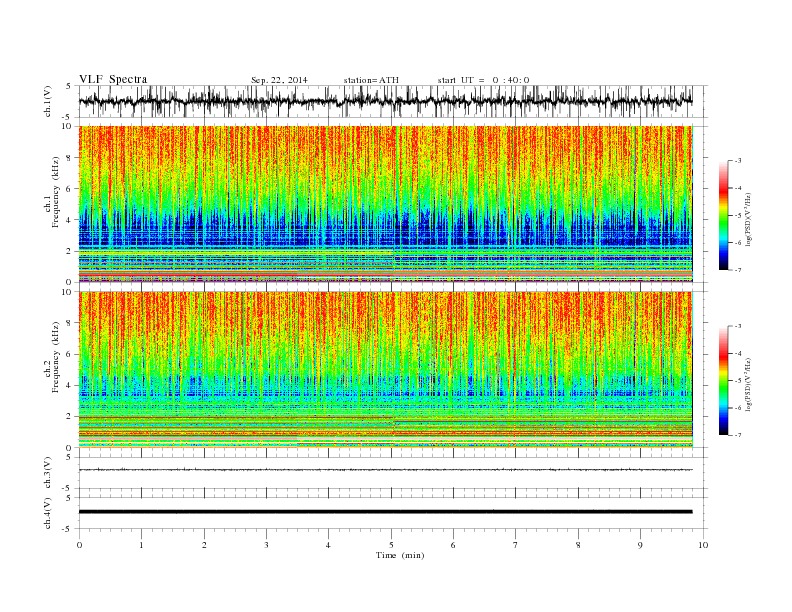Click the ch.2 spectrogram plot area
The height and width of the screenshot is (612, 792).
386,369
